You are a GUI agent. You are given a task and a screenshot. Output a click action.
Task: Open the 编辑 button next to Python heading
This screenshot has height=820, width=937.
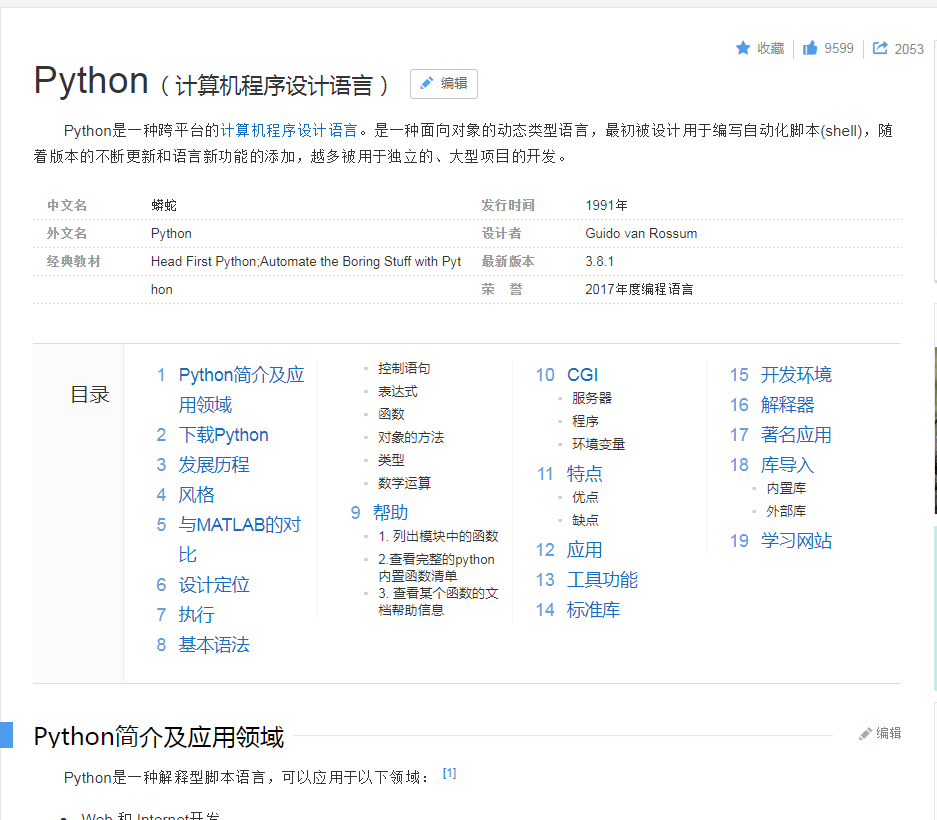tap(443, 84)
